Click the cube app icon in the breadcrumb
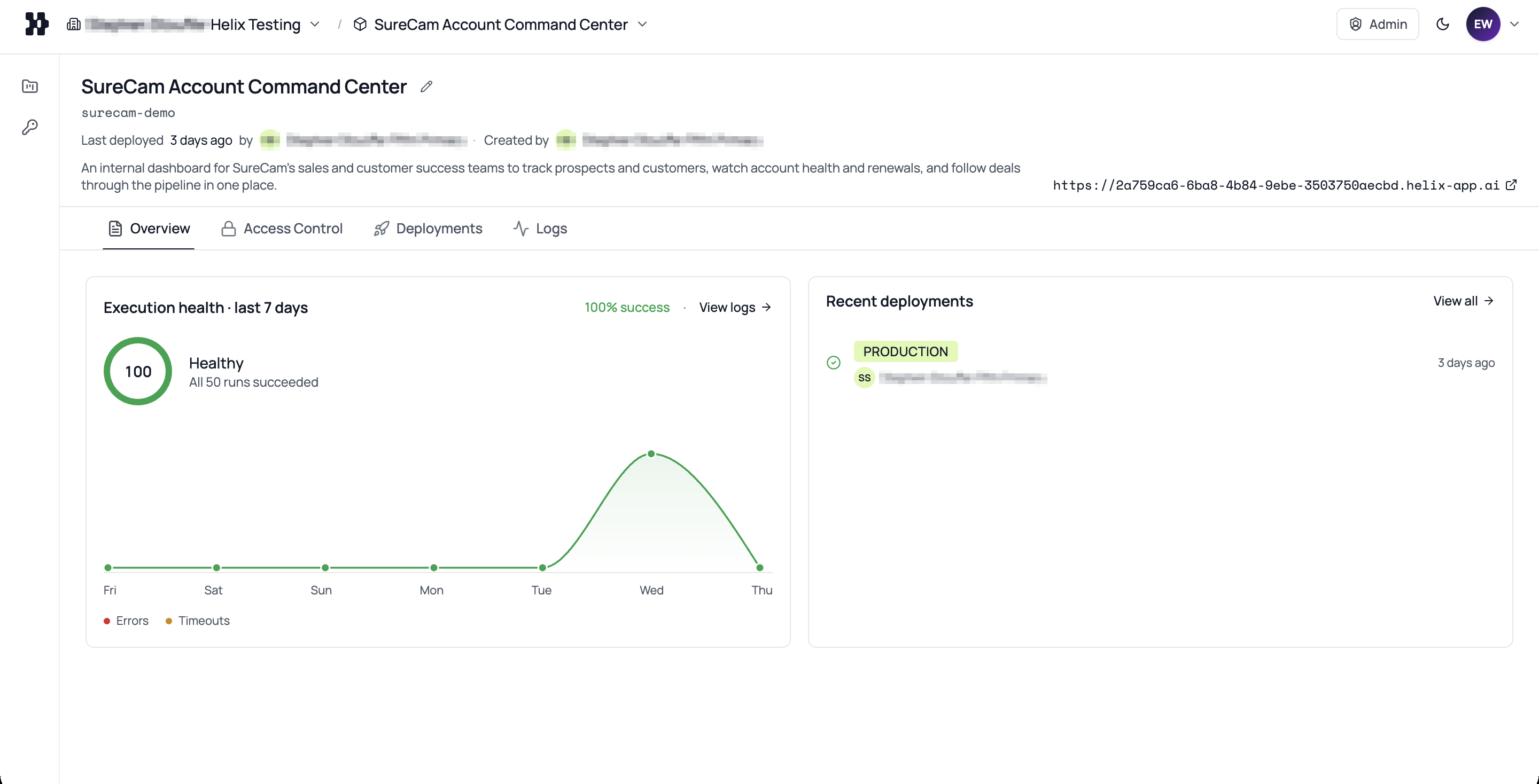The image size is (1539, 784). pyautogui.click(x=360, y=25)
